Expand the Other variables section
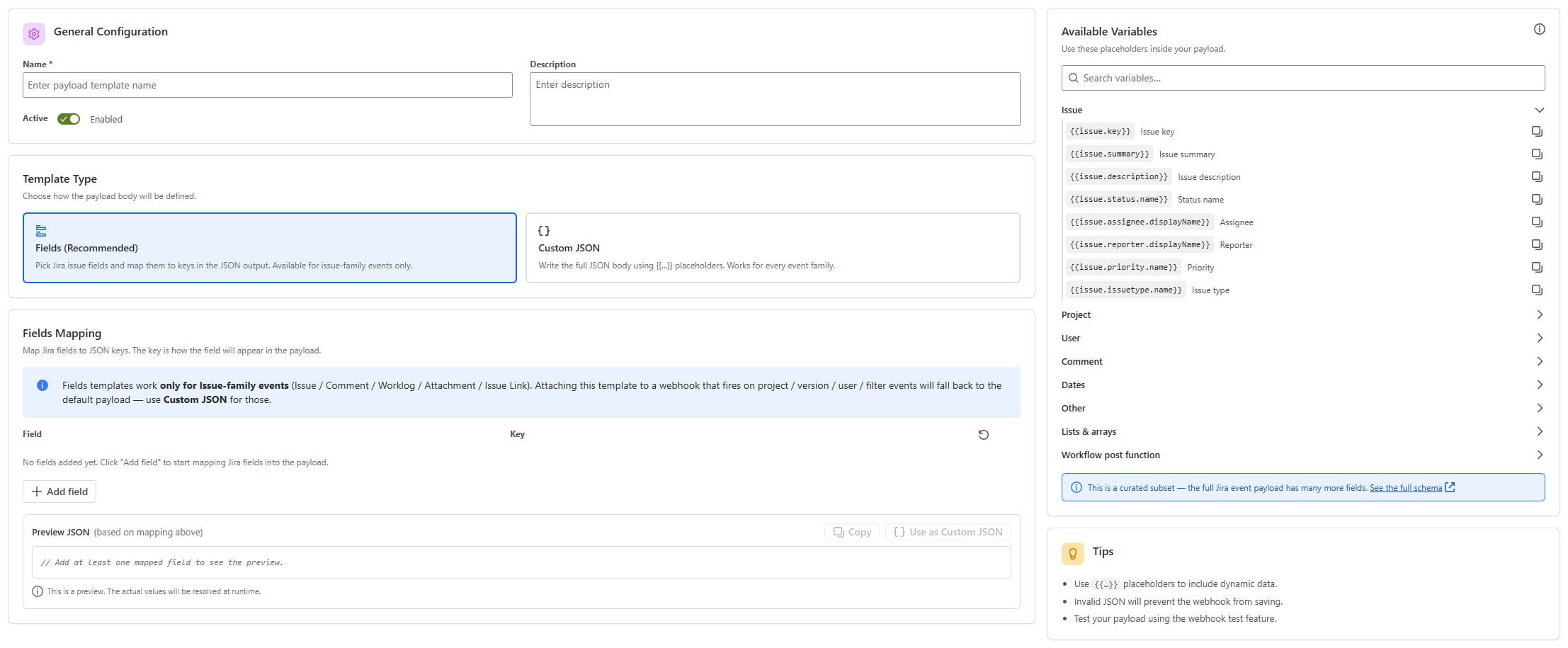 (x=1302, y=408)
